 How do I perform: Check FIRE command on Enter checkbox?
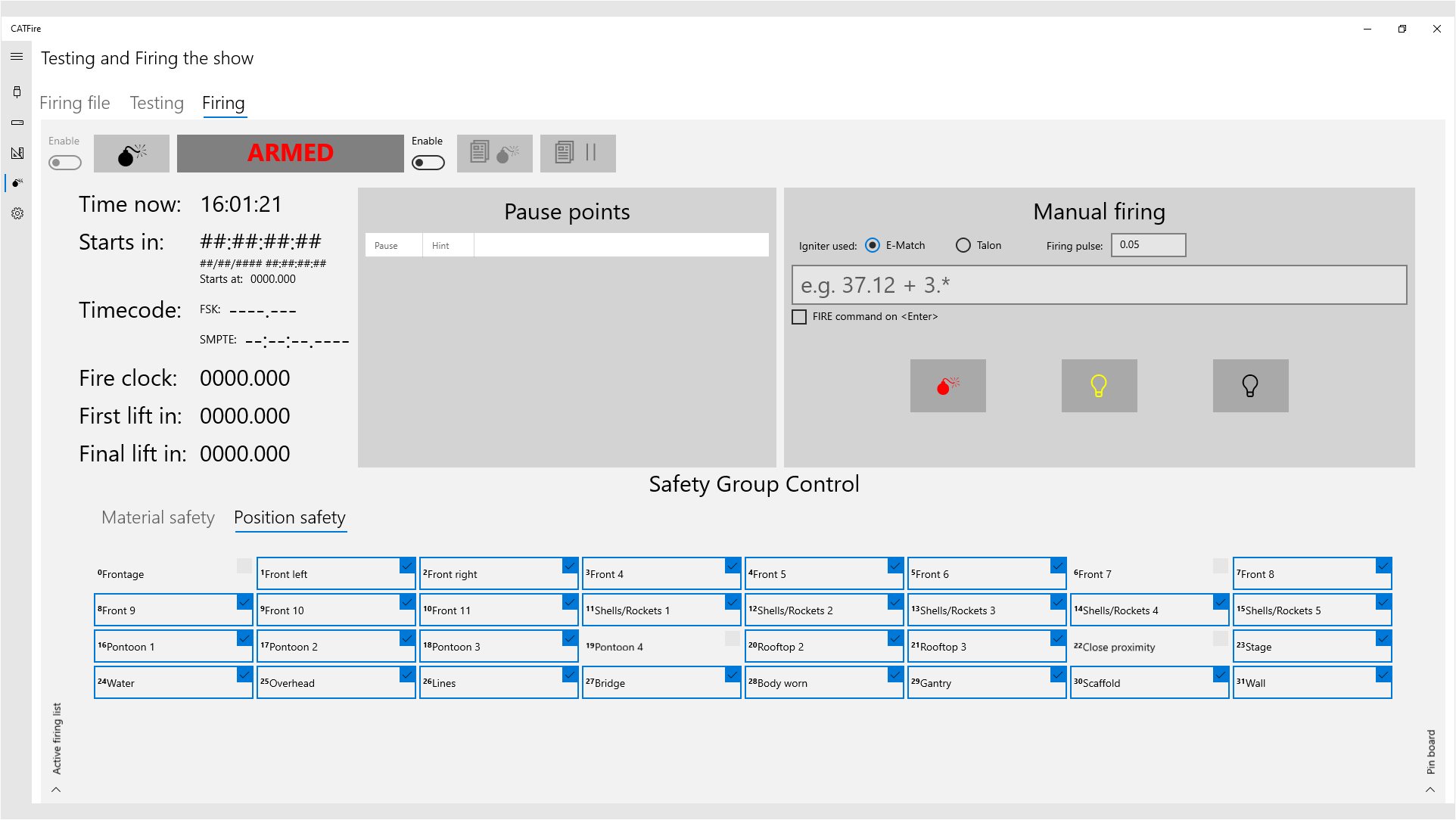(x=799, y=317)
